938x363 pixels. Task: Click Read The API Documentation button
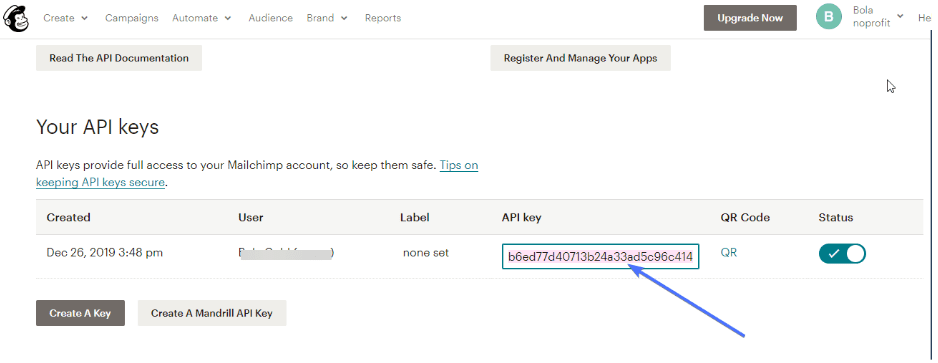tap(119, 58)
